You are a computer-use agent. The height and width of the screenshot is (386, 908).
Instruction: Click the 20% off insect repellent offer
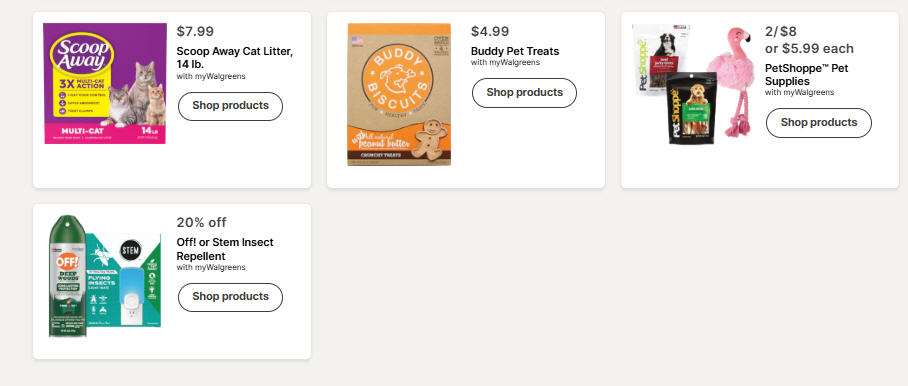point(202,222)
